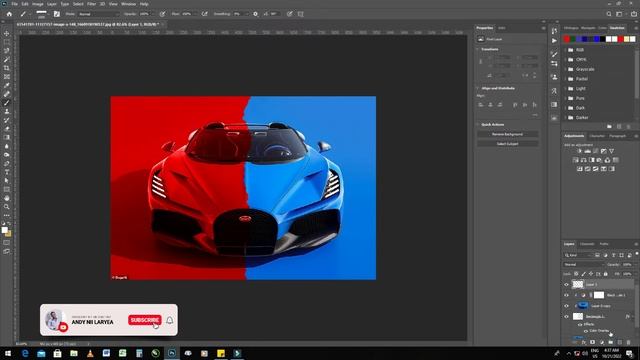Switch to the Navigator tab
Screen dimensions: 640x360
pos(588,28)
